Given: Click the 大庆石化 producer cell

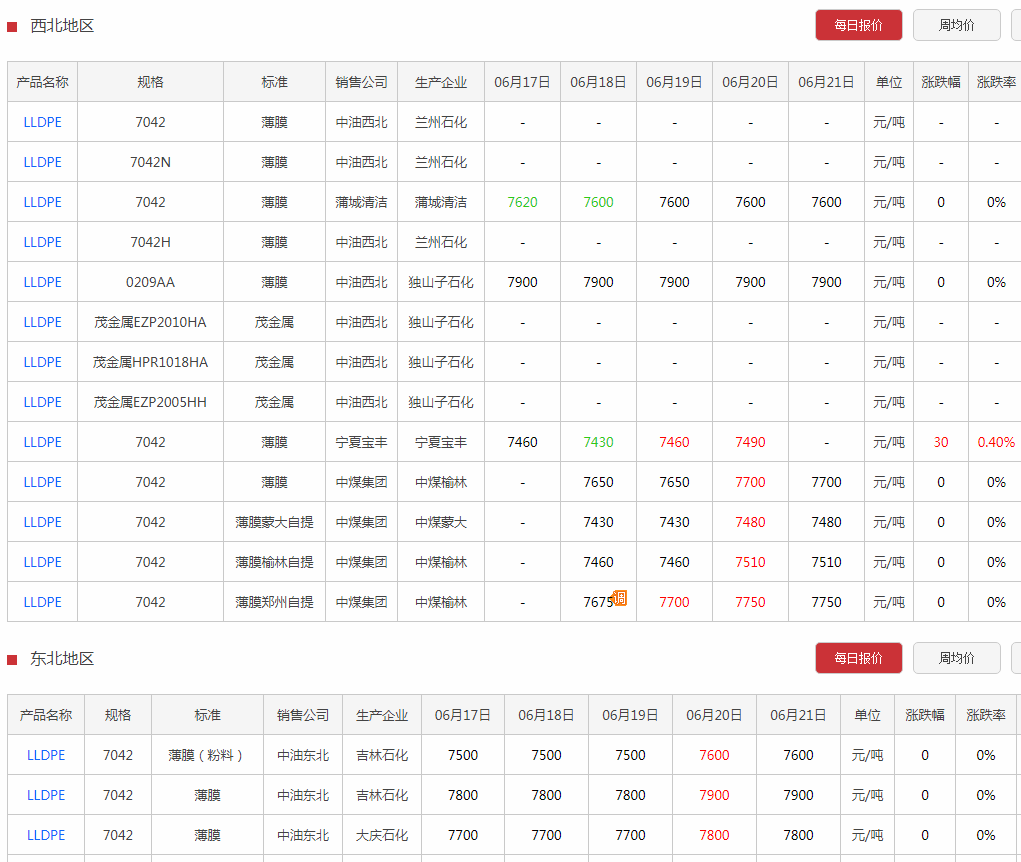Looking at the screenshot, I should 382,835.
